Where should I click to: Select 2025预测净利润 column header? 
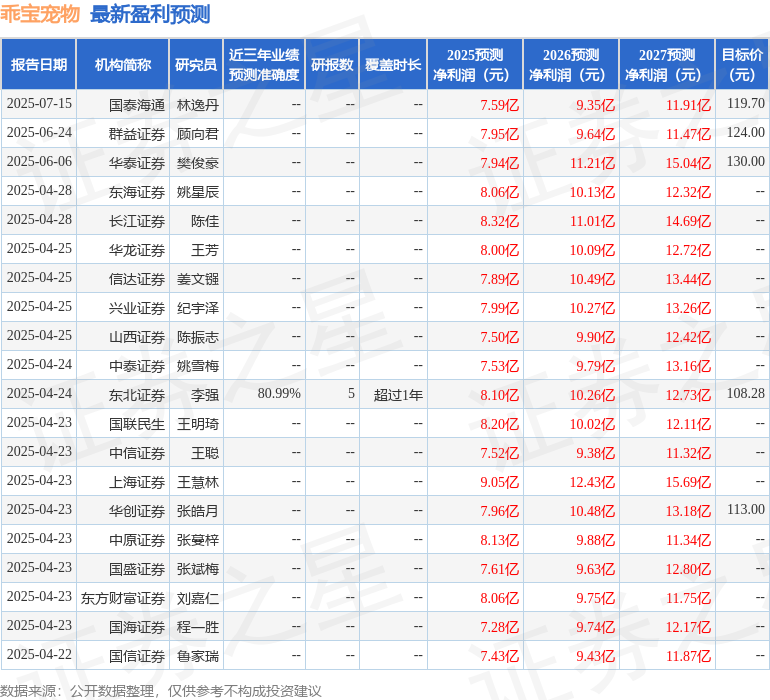pyautogui.click(x=475, y=65)
